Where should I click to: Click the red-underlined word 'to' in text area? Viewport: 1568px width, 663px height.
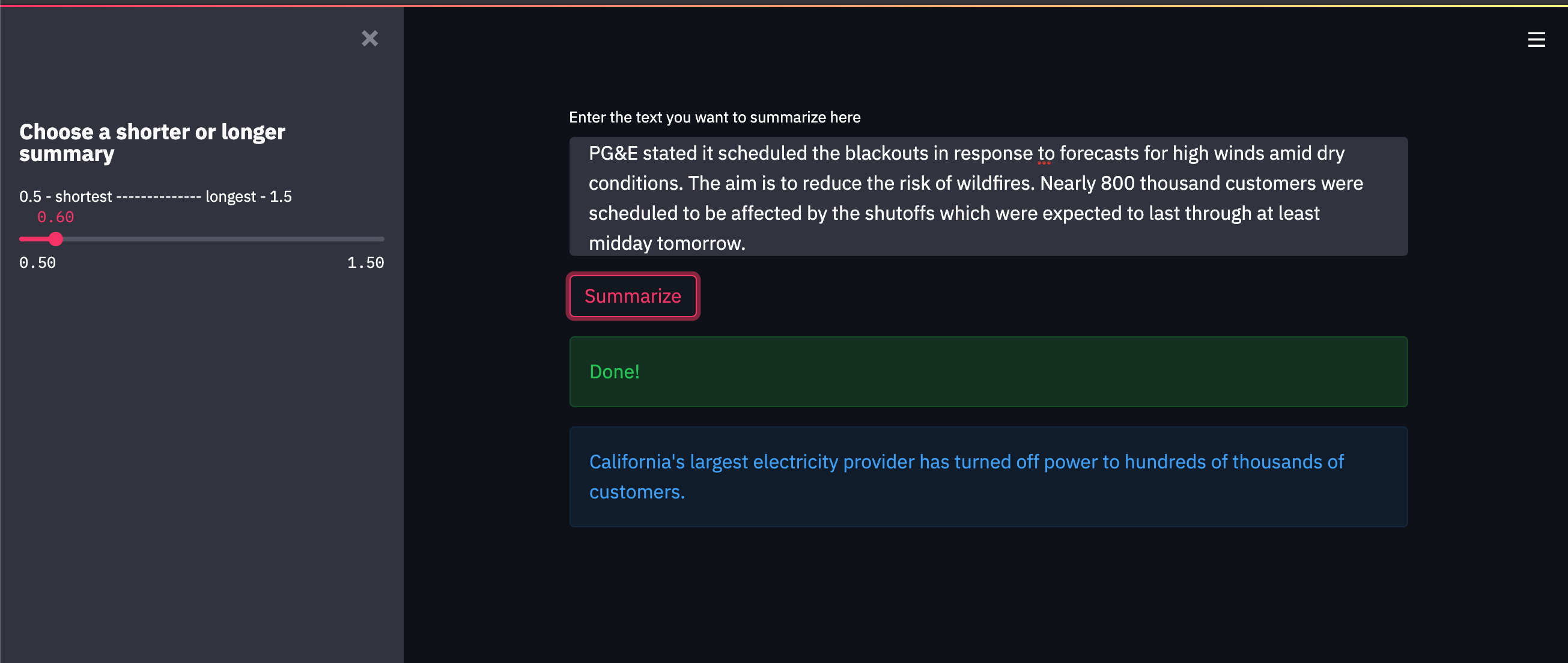1046,153
